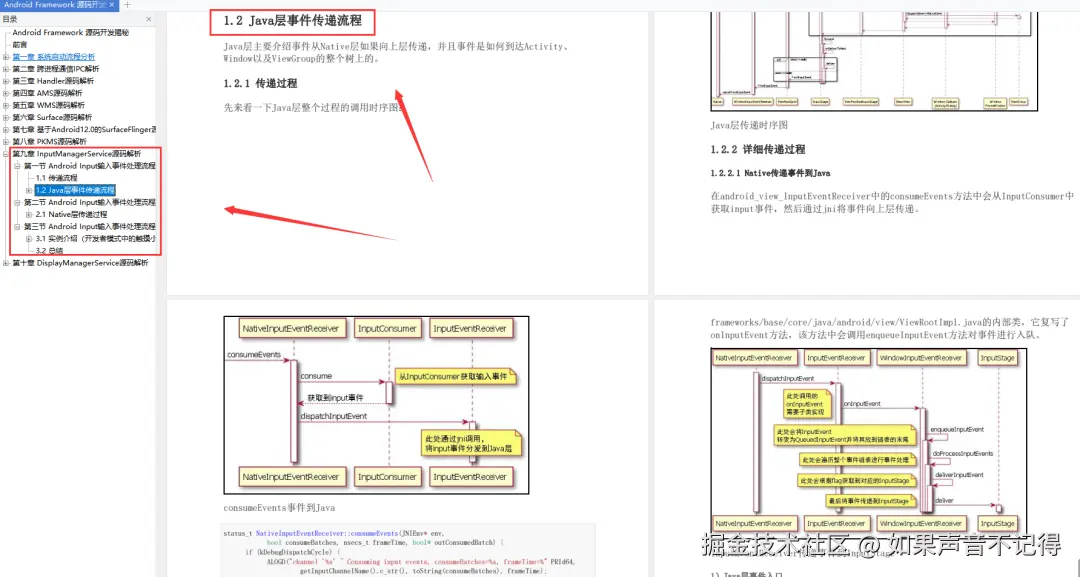Open a new tab with plus icon
Image resolution: width=1080 pixels, height=577 pixels.
127,5
